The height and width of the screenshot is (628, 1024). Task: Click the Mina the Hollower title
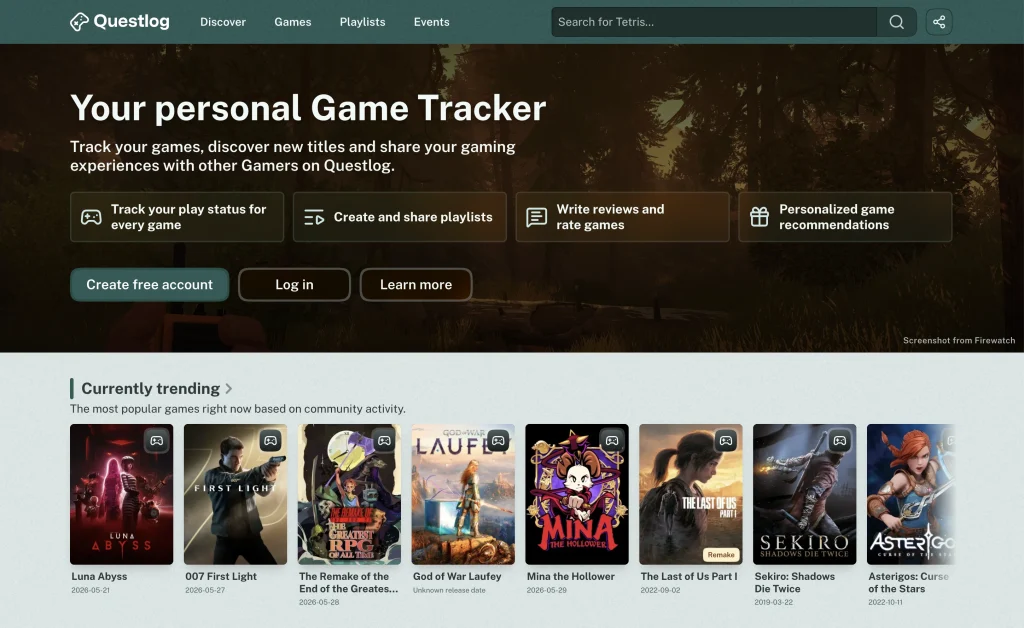tap(571, 576)
